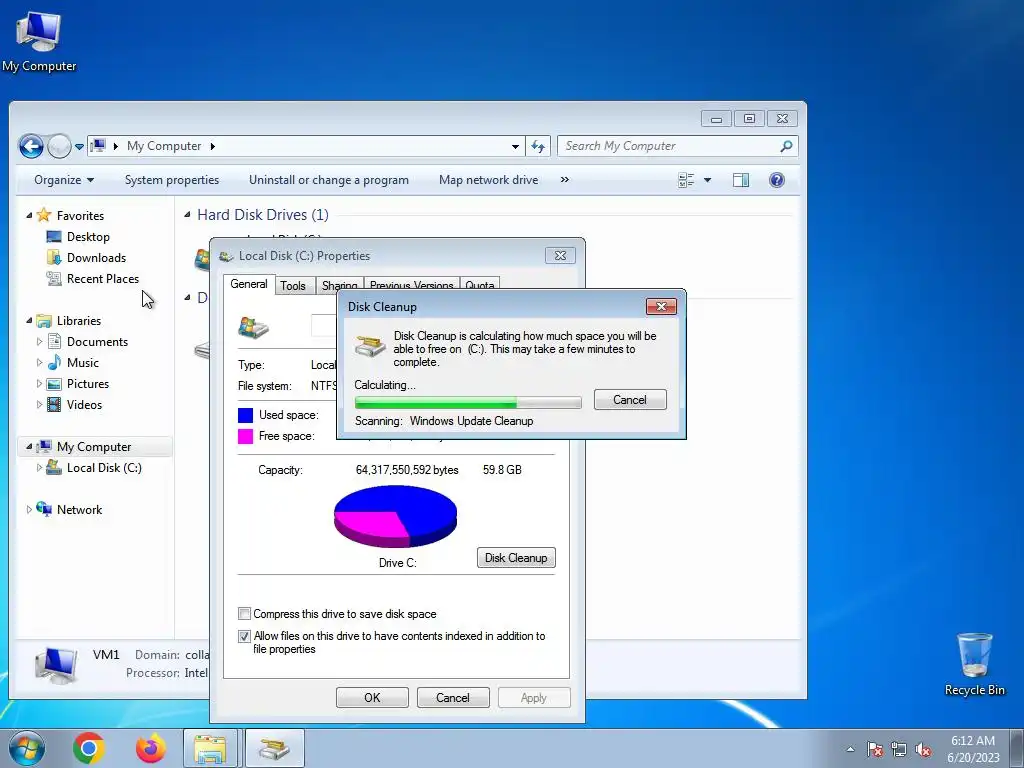Click Cancel in Properties dialog
Screen dimensions: 1024x768
click(453, 697)
